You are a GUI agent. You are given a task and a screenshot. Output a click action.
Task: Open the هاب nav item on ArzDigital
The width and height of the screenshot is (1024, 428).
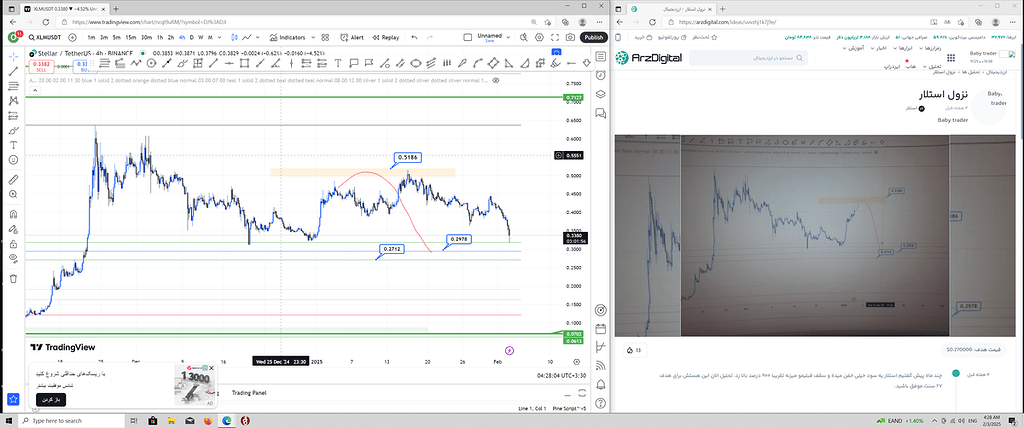(x=911, y=67)
